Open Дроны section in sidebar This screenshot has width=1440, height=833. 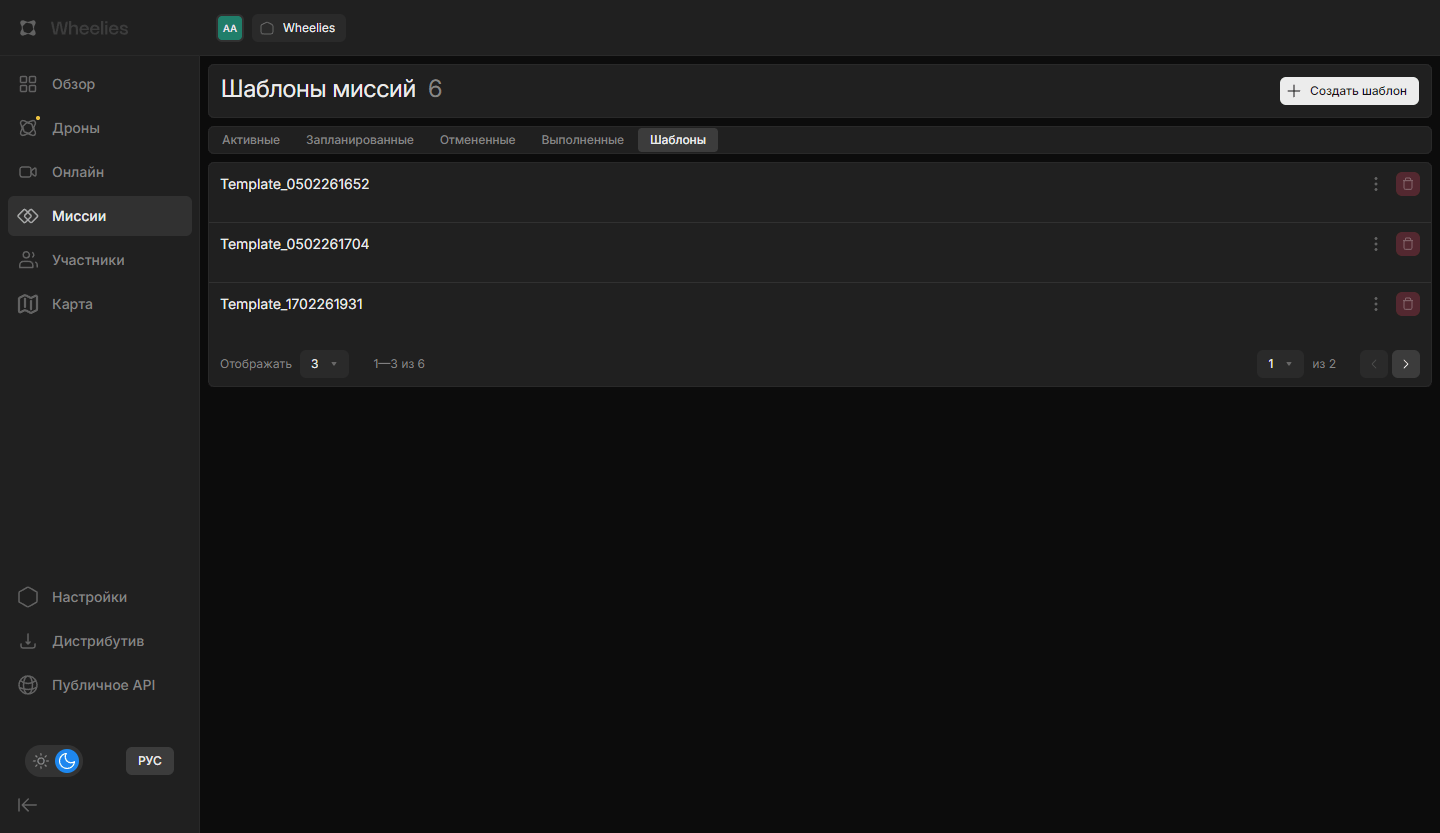point(75,128)
